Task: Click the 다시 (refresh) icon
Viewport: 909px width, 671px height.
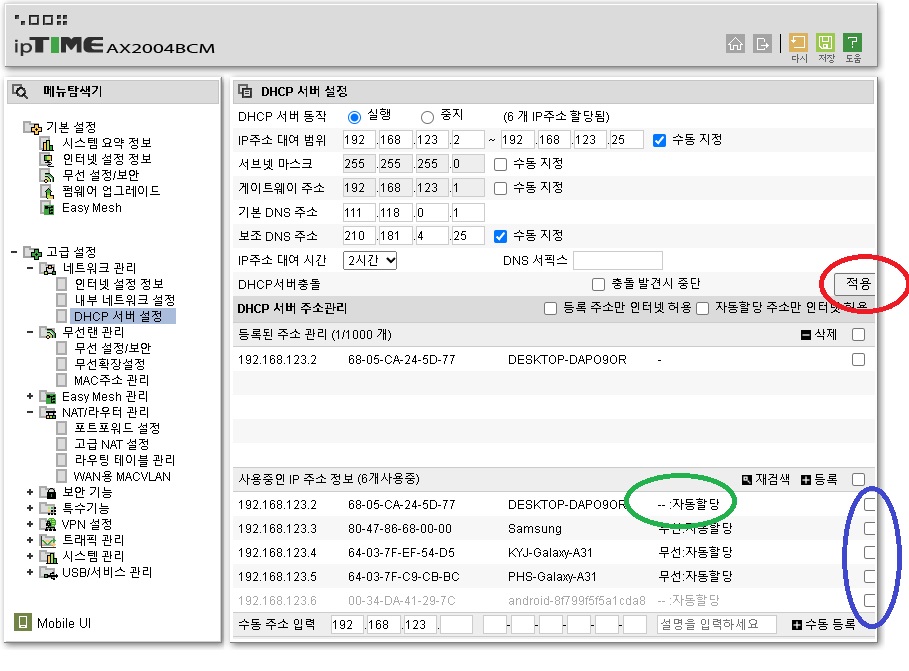Action: 798,42
